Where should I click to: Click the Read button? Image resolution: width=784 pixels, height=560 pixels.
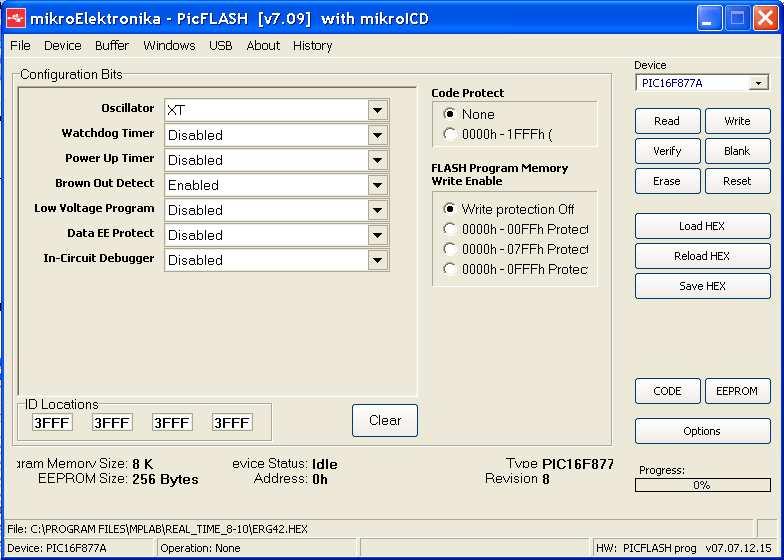pos(668,121)
